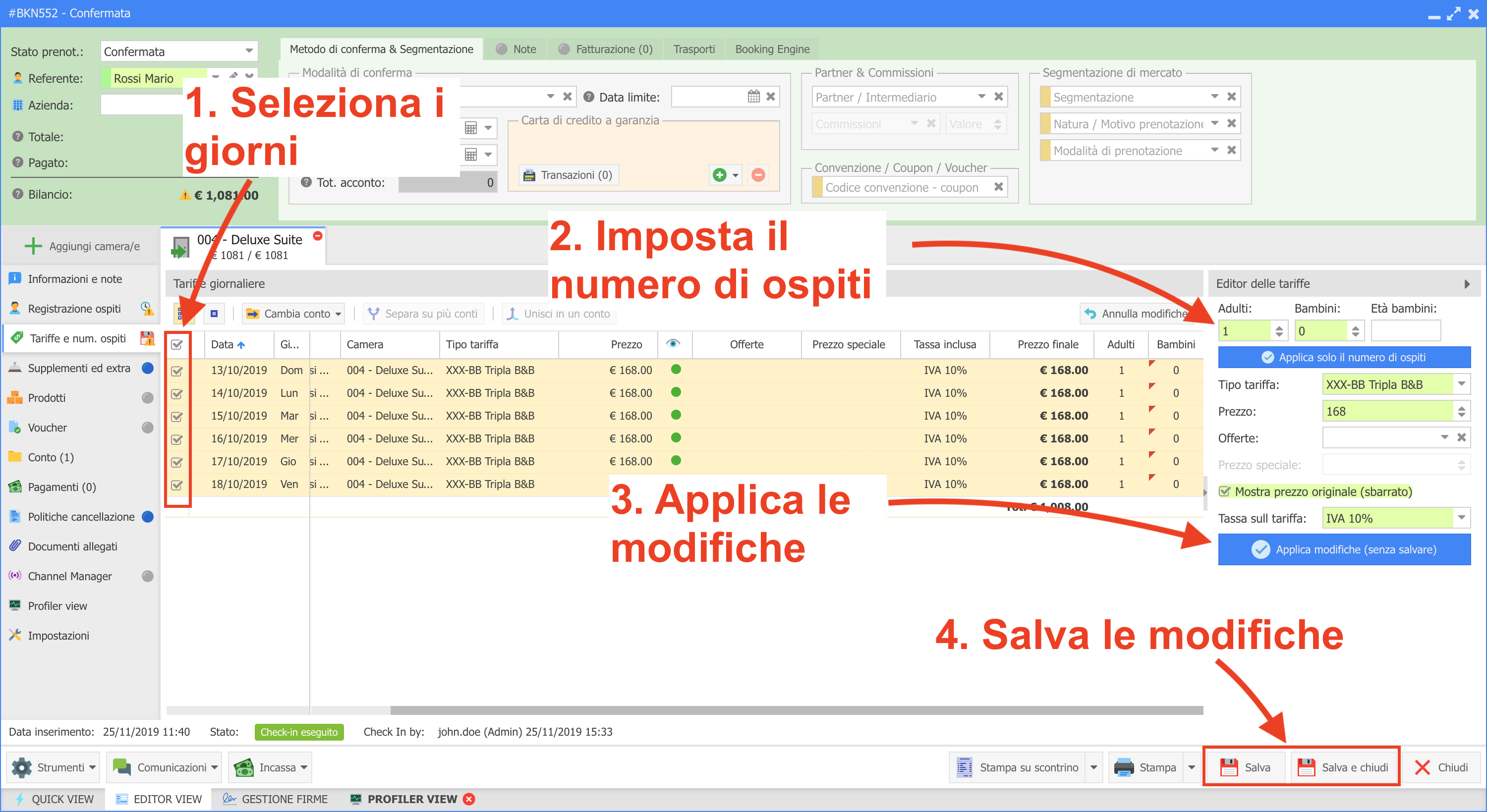Expand the Tipo tariffa dropdown

pos(1461,384)
